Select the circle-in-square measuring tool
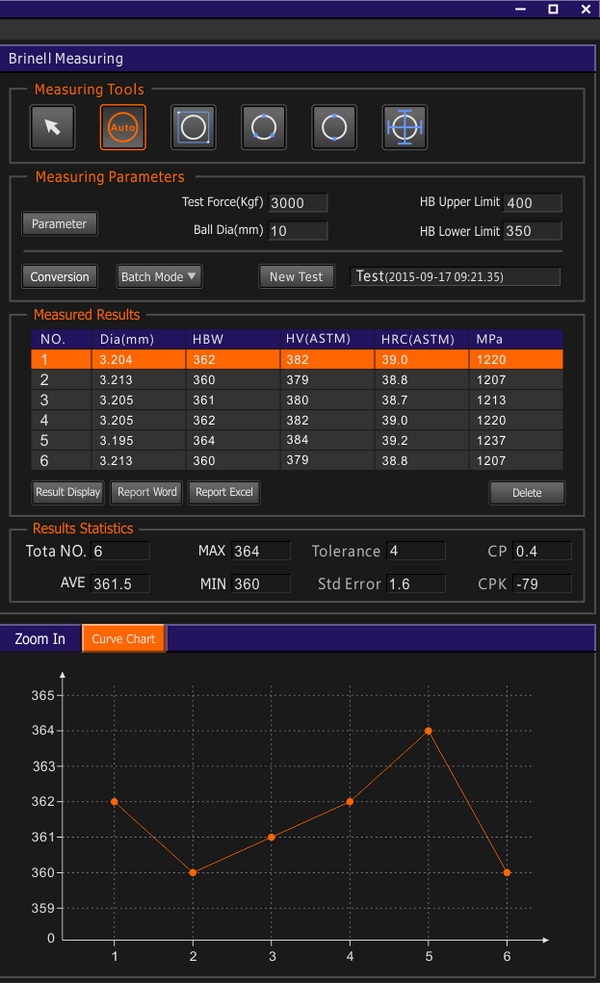 pyautogui.click(x=193, y=127)
